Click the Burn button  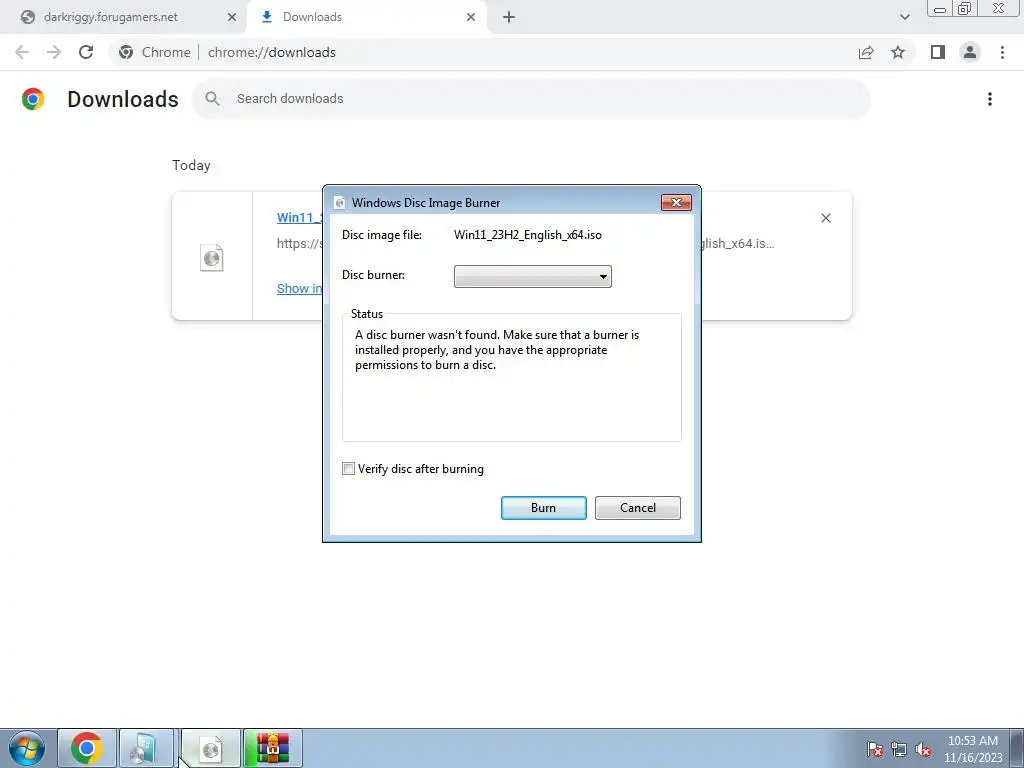tap(543, 508)
